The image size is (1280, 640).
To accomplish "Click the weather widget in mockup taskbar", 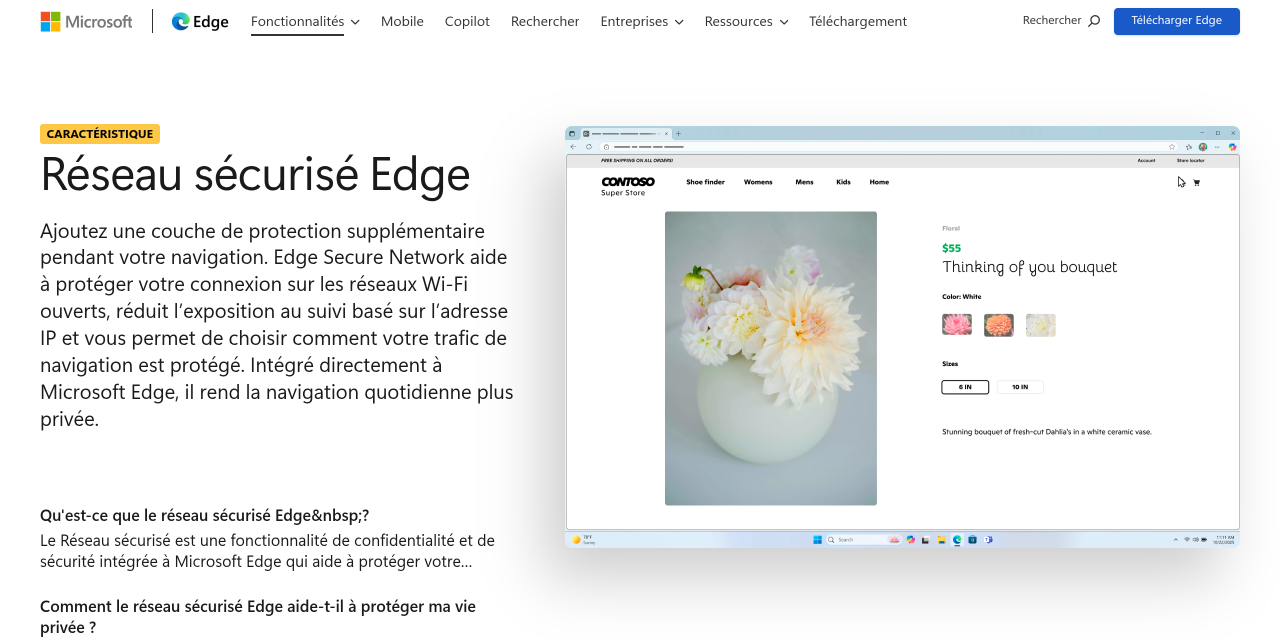I will tap(583, 540).
